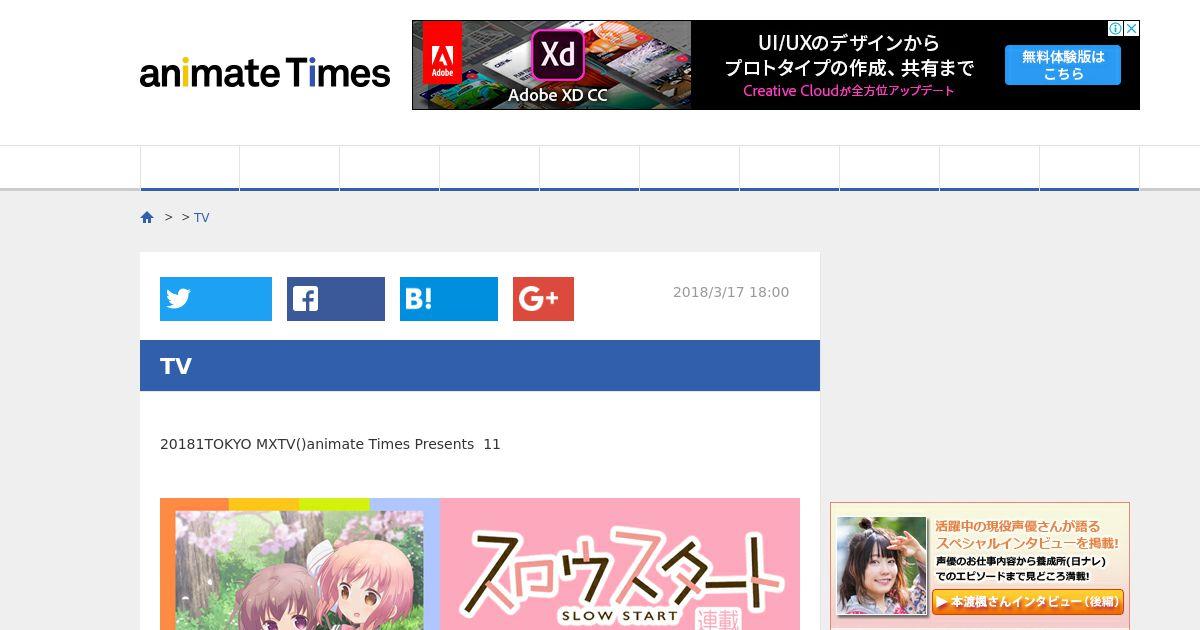Share on Google Plus button
This screenshot has width=1200, height=630.
[x=543, y=299]
